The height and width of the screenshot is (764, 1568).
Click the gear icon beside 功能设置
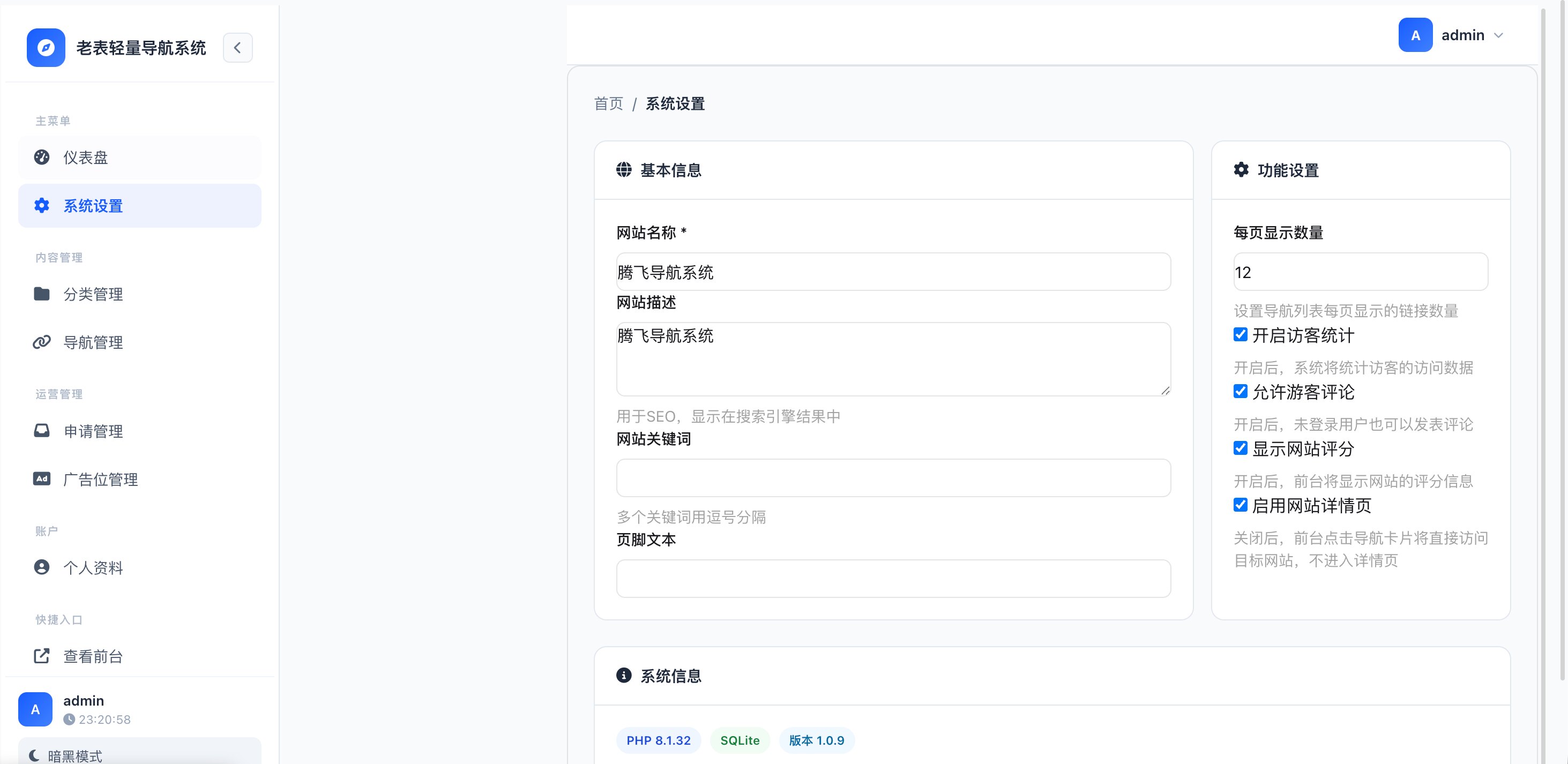pos(1241,170)
